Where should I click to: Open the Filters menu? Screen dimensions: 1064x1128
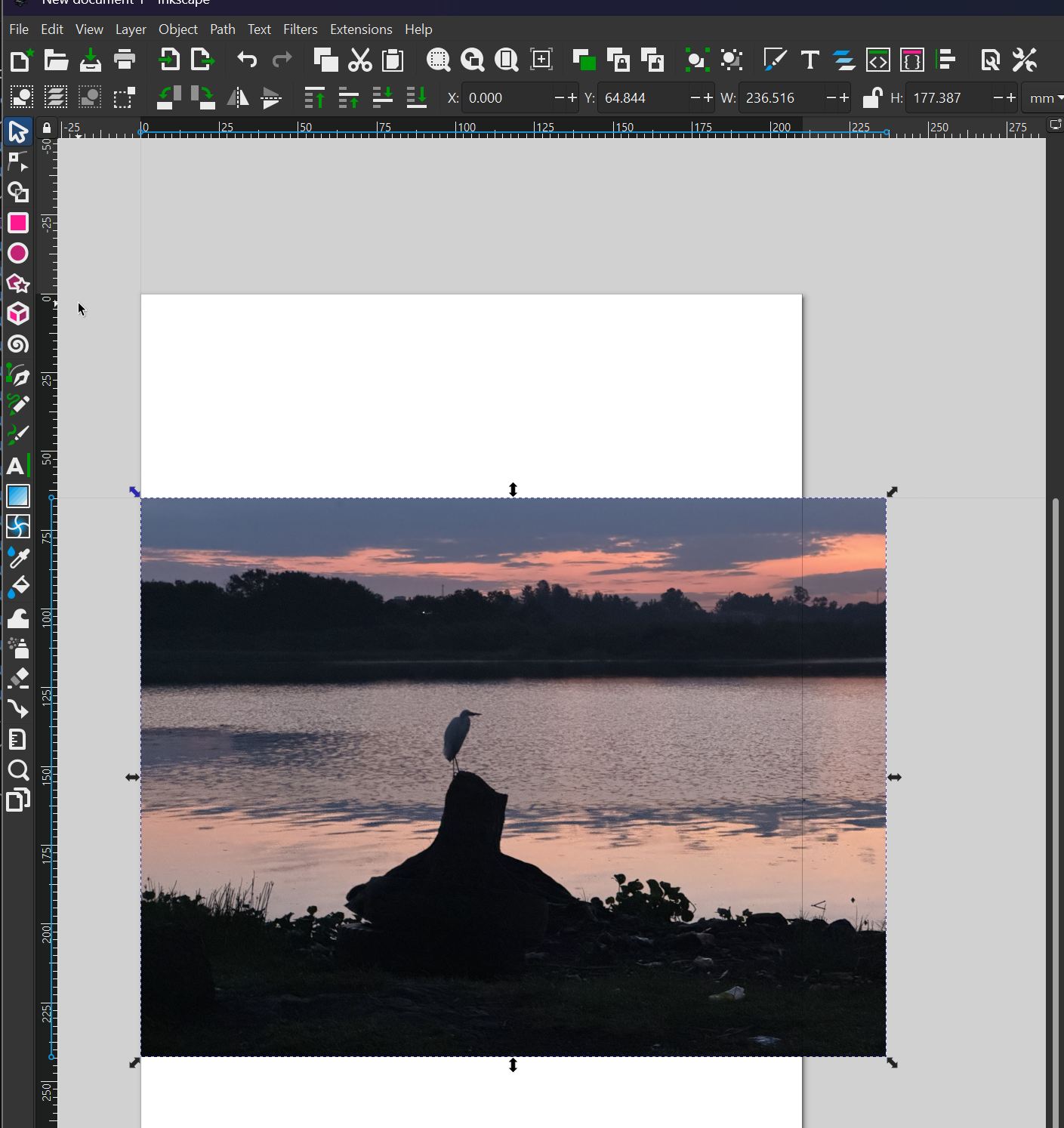click(x=300, y=29)
